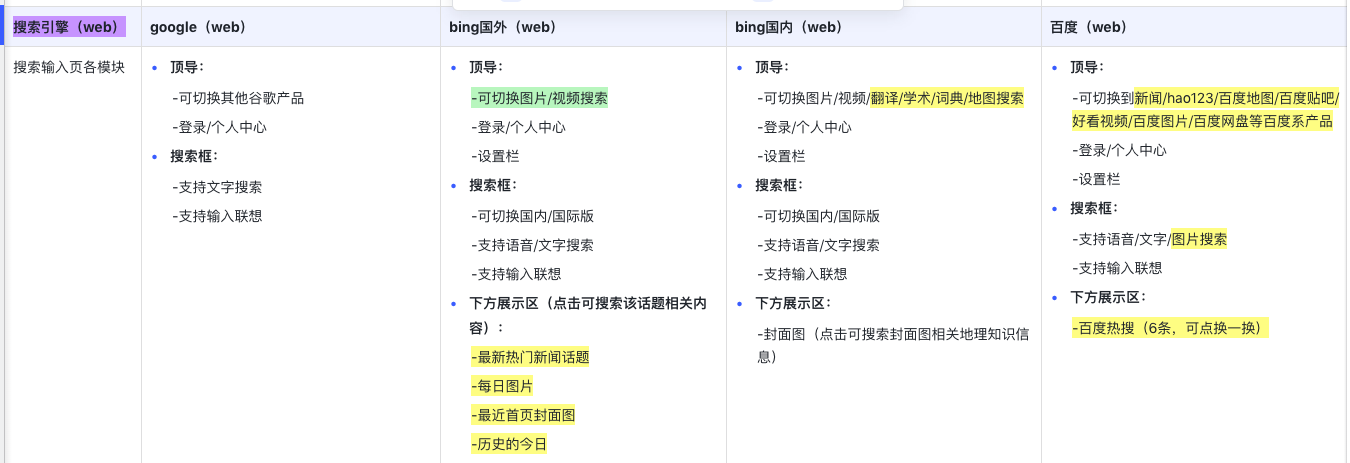This screenshot has height=463, width=1350.
Task: Select the highlighted -历史的今日 line
Action: (509, 444)
